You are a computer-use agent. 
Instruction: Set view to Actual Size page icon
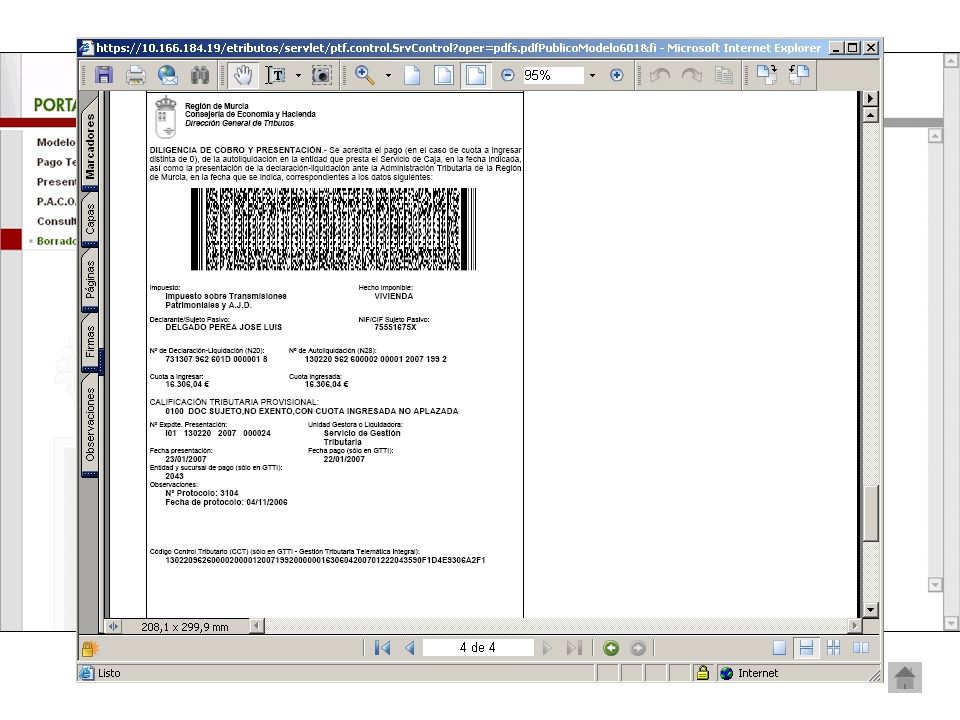[412, 75]
